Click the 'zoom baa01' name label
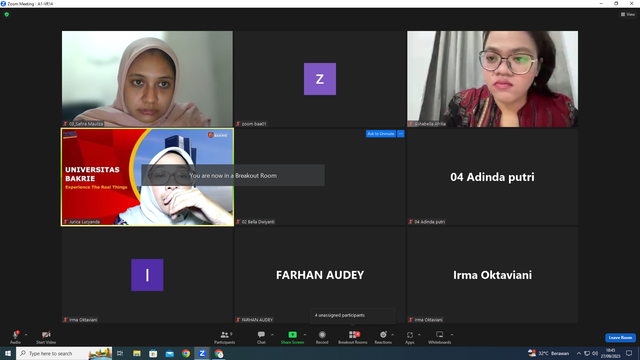 [254, 124]
